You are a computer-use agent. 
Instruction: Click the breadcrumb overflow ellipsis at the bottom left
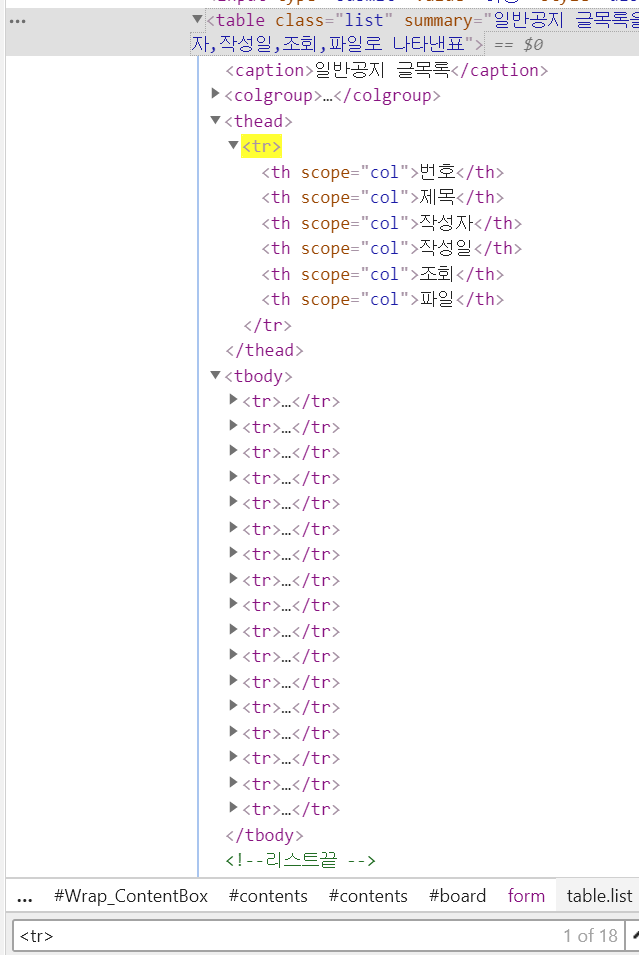pyautogui.click(x=25, y=897)
